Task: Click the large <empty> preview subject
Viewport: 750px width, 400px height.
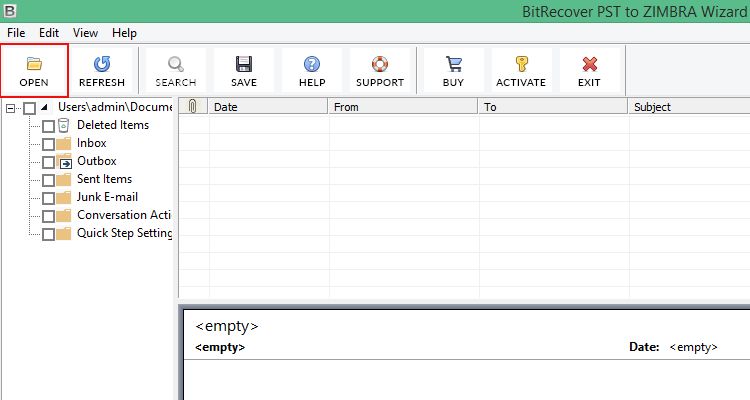Action: click(x=227, y=326)
